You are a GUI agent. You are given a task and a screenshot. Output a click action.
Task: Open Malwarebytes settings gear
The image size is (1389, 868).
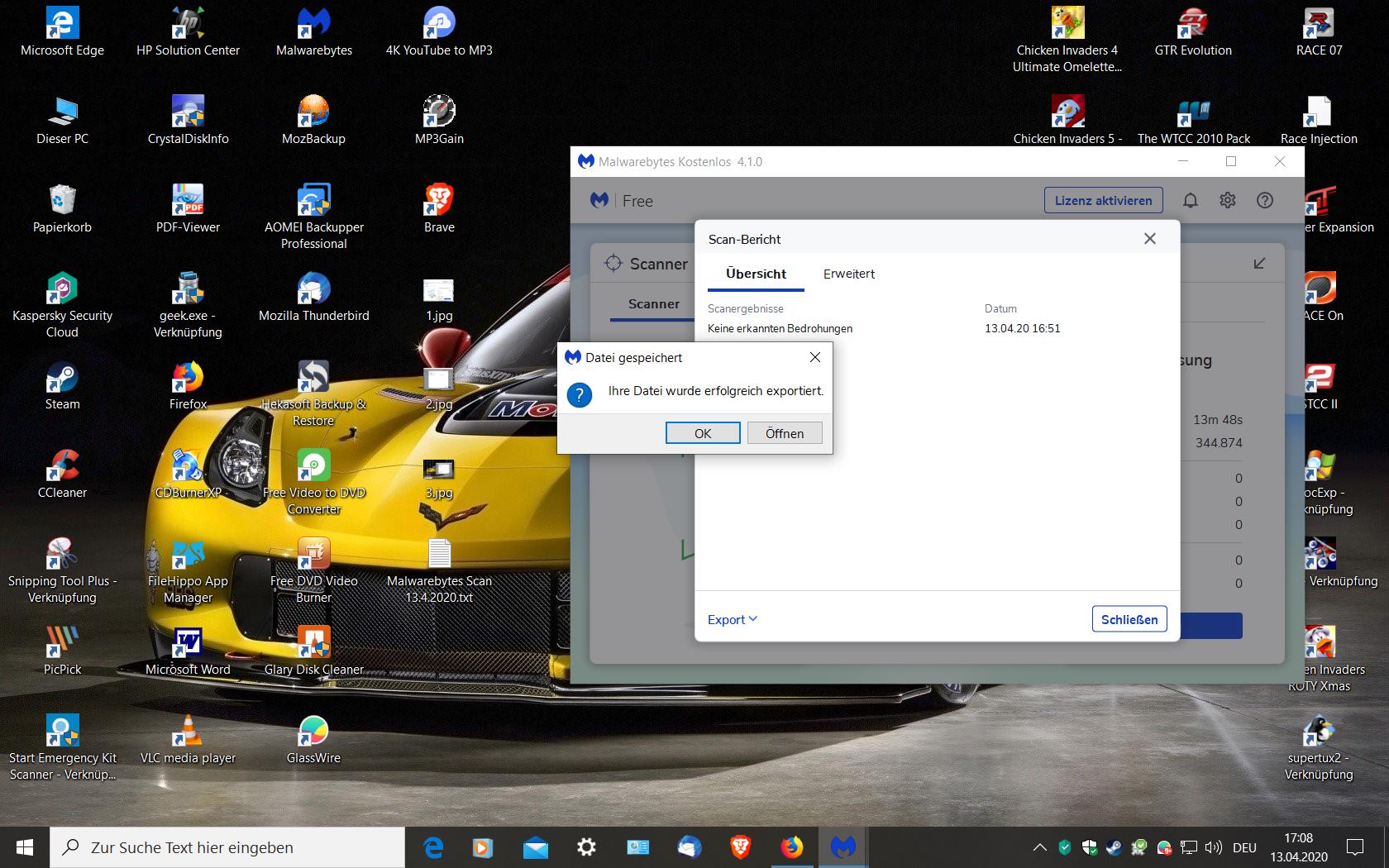pos(1228,200)
